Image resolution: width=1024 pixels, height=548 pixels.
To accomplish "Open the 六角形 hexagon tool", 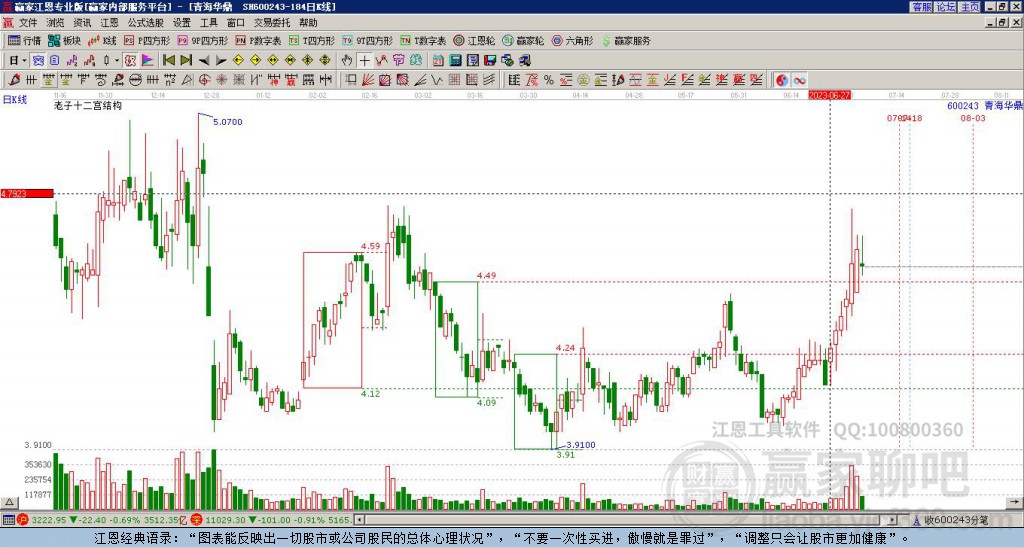I will pos(573,40).
